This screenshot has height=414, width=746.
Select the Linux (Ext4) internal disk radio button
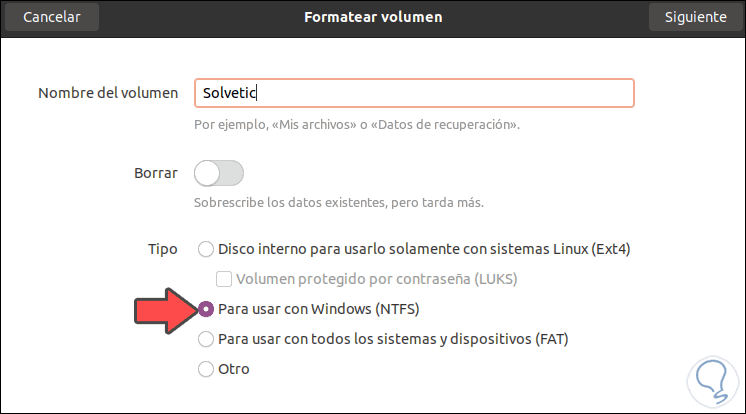[x=206, y=248]
